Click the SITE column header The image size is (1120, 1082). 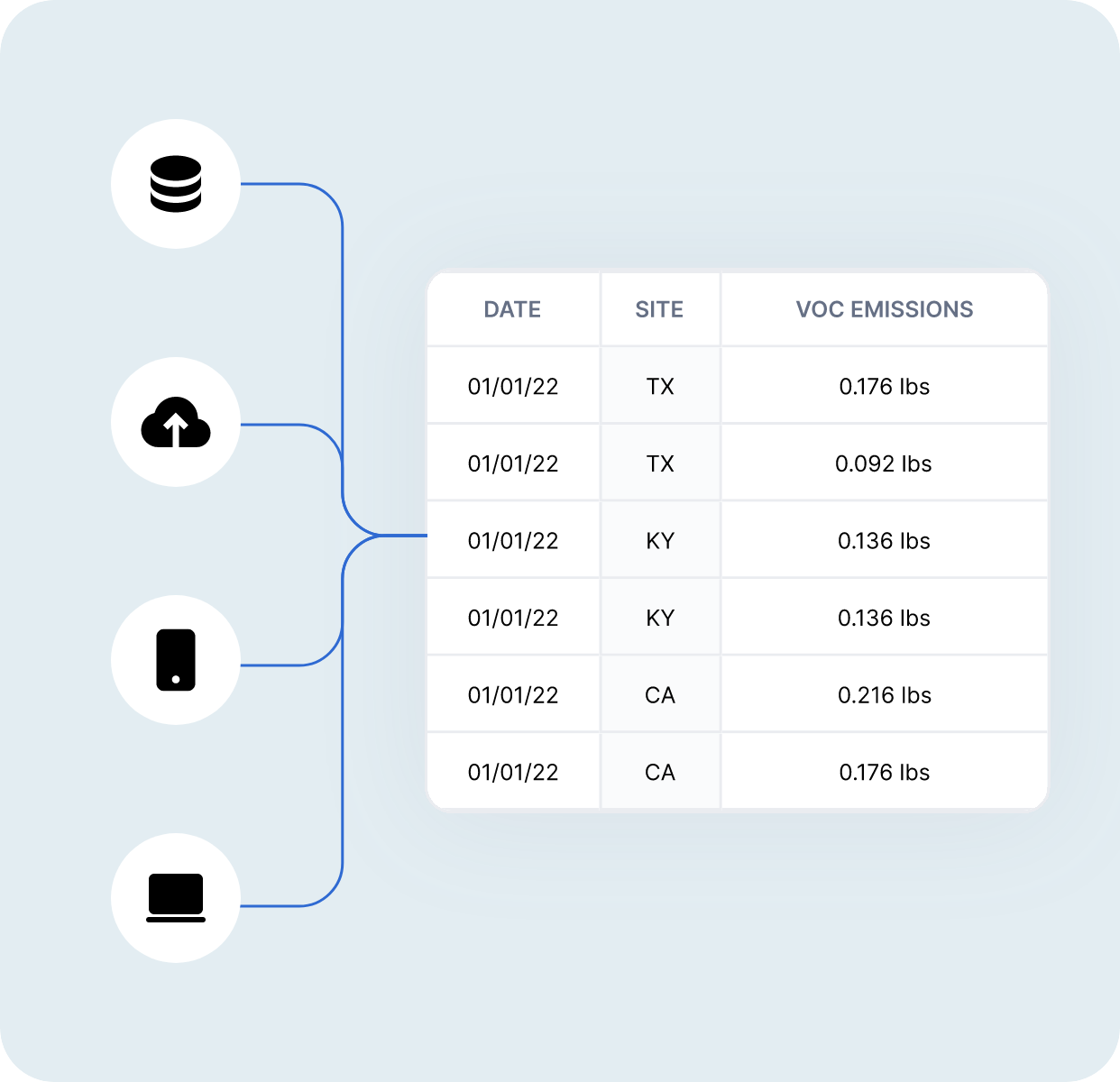pos(659,309)
